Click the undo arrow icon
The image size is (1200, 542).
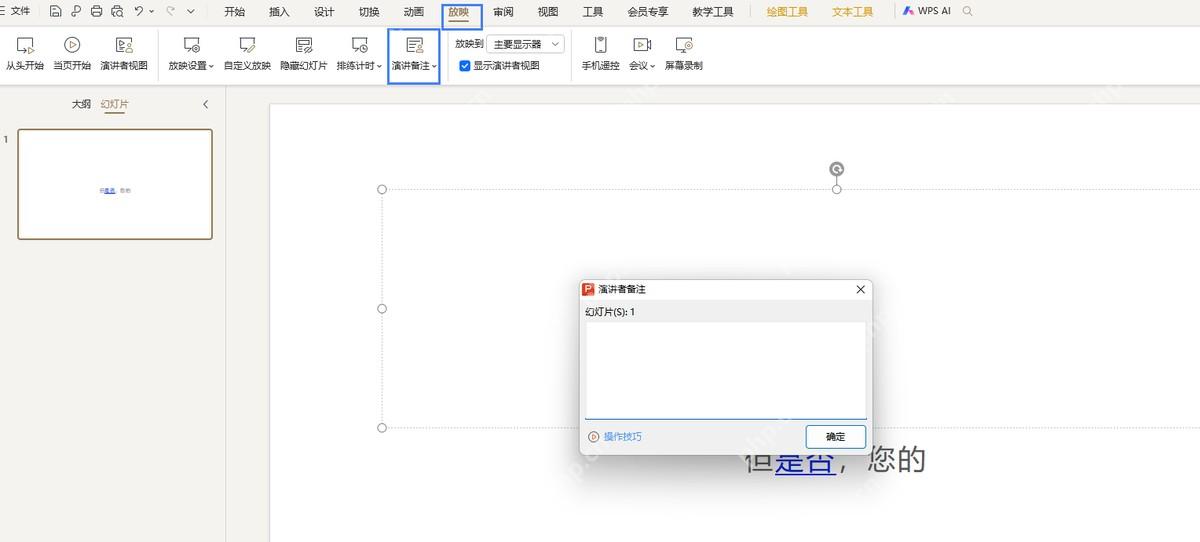point(139,12)
